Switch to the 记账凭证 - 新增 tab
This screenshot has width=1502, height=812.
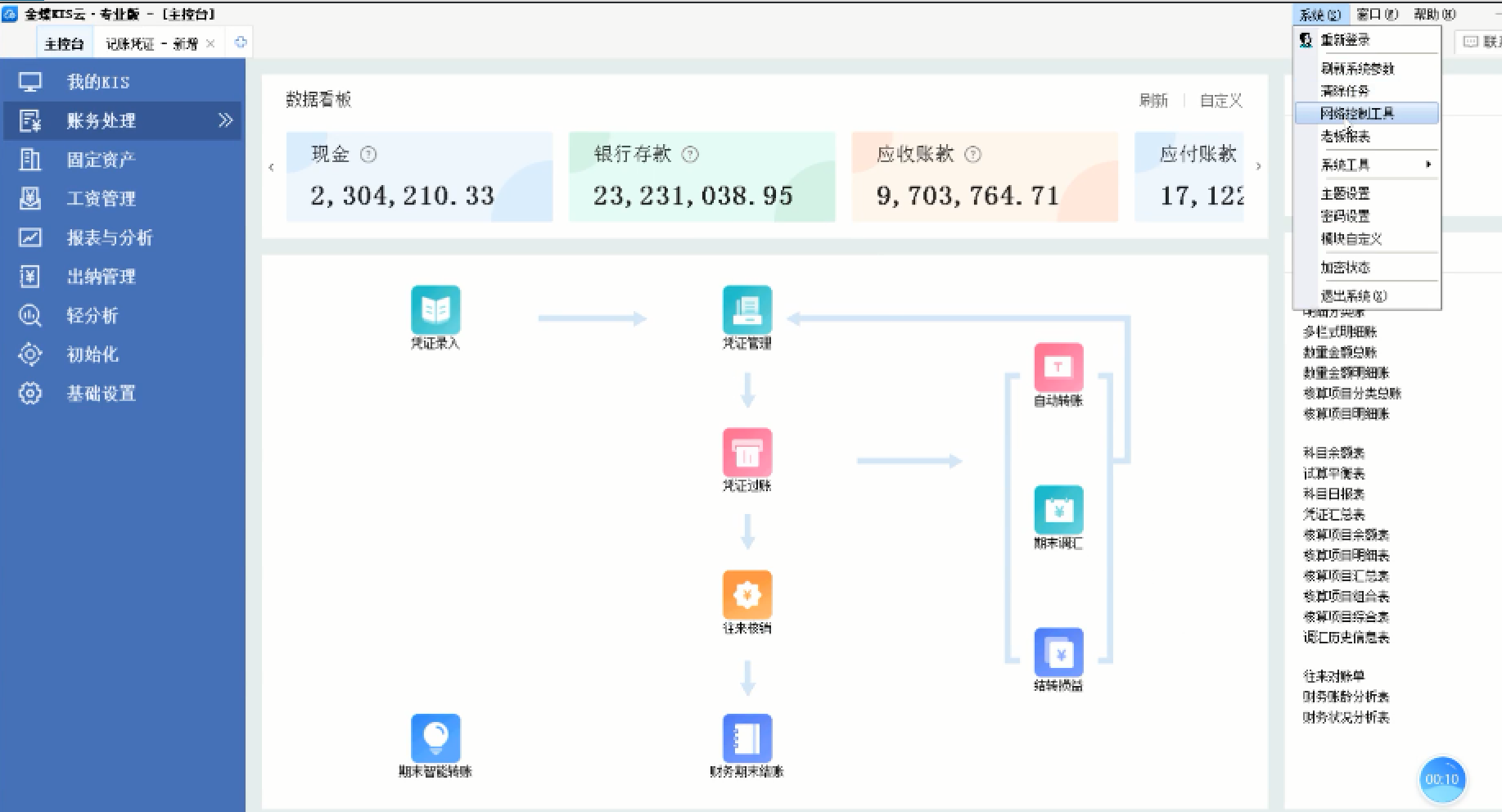[151, 43]
